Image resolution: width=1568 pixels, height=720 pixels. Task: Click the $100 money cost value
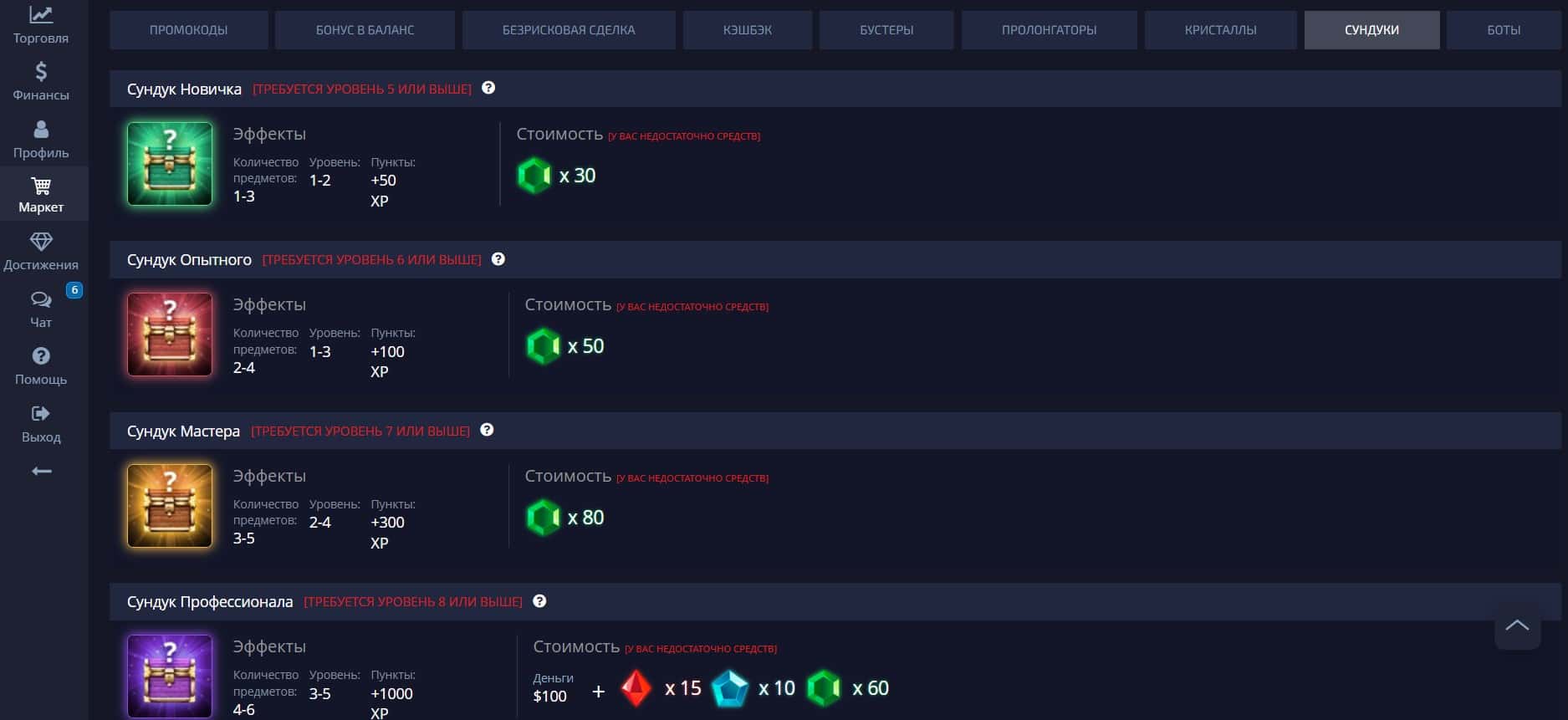550,696
